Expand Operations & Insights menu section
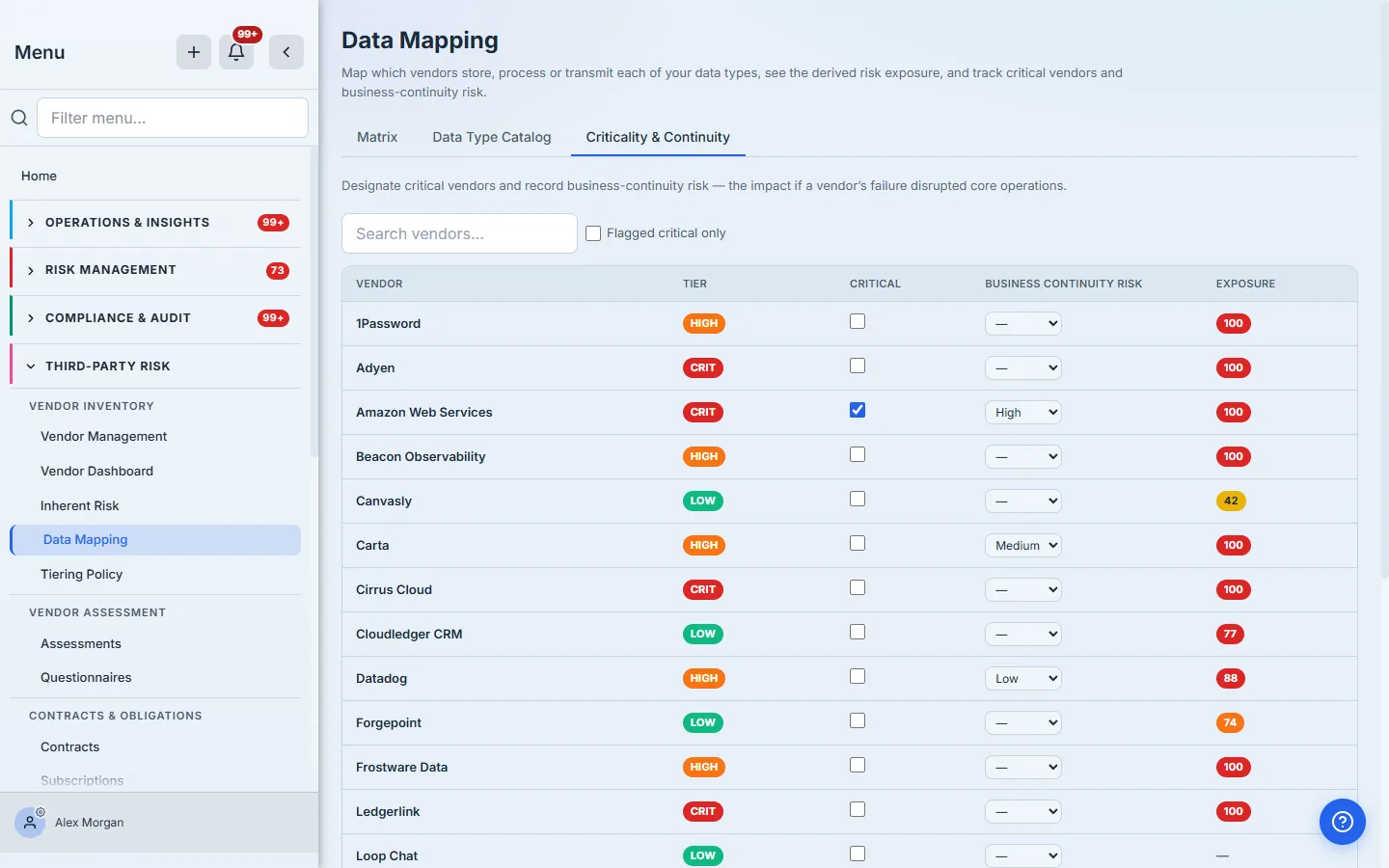This screenshot has width=1389, height=868. (x=155, y=223)
